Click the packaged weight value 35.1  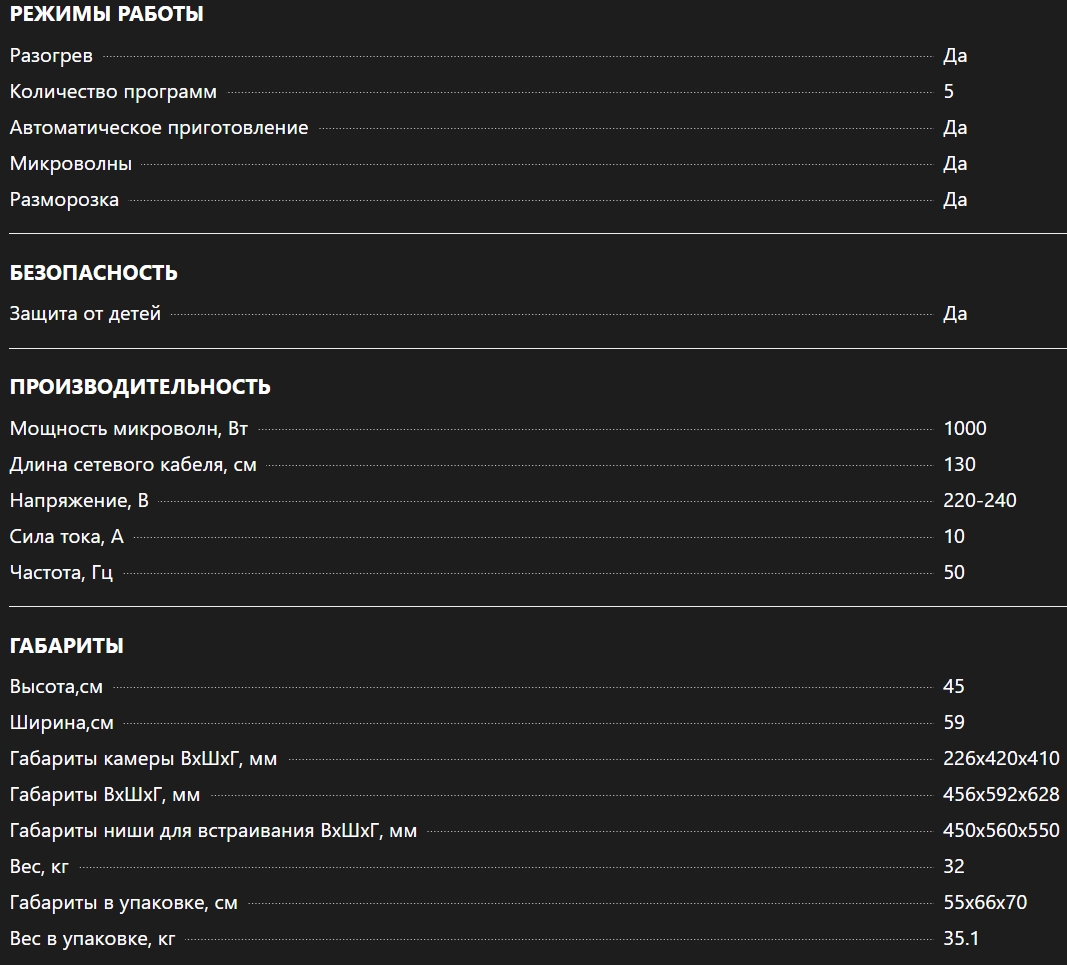coord(961,939)
